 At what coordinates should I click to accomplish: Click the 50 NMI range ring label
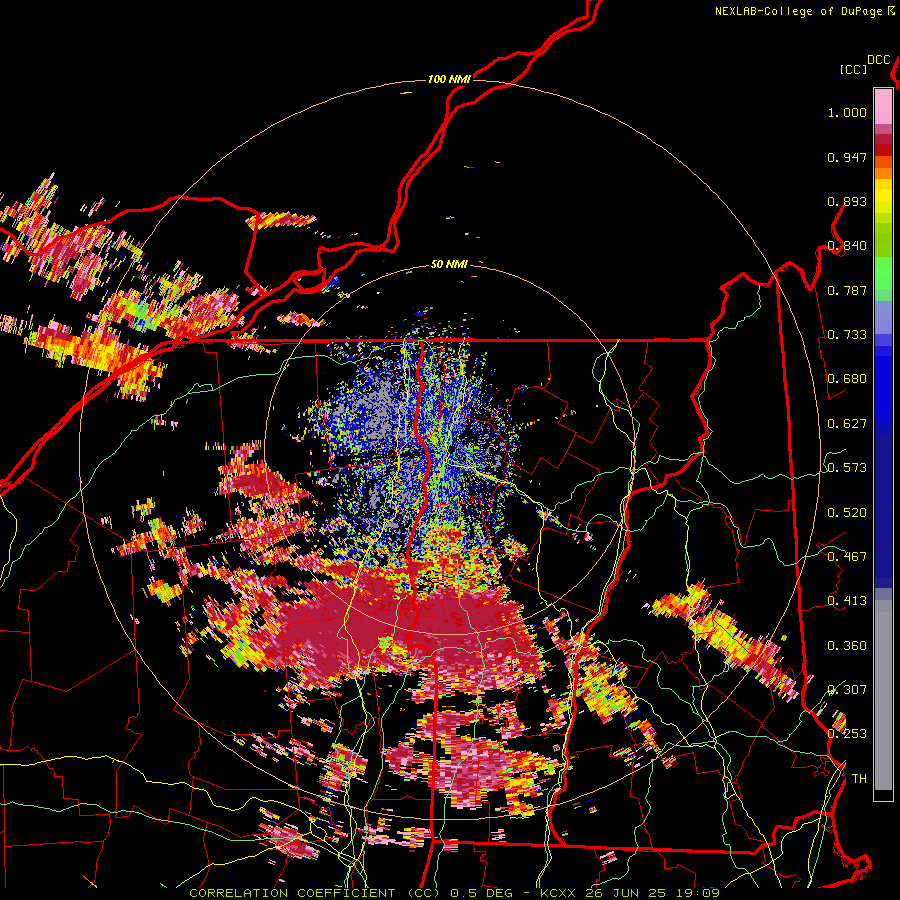point(449,265)
